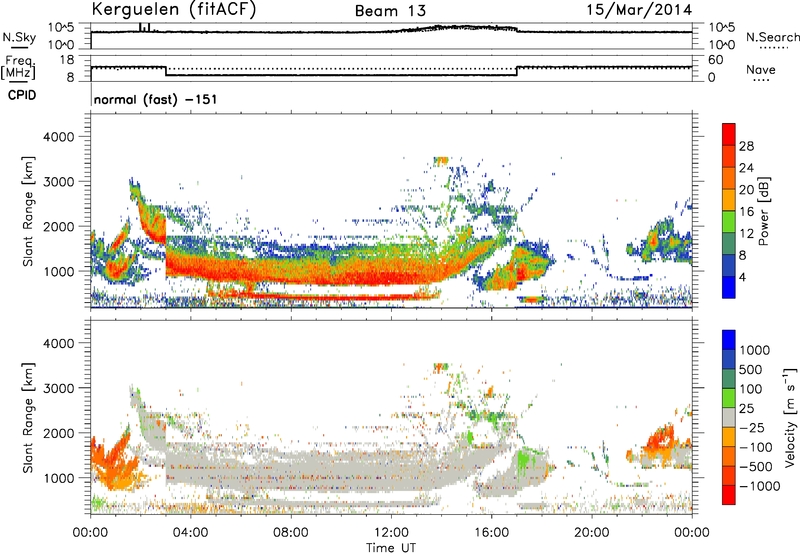Click the power colorbar value 28
The width and height of the screenshot is (800, 554).
[746, 146]
